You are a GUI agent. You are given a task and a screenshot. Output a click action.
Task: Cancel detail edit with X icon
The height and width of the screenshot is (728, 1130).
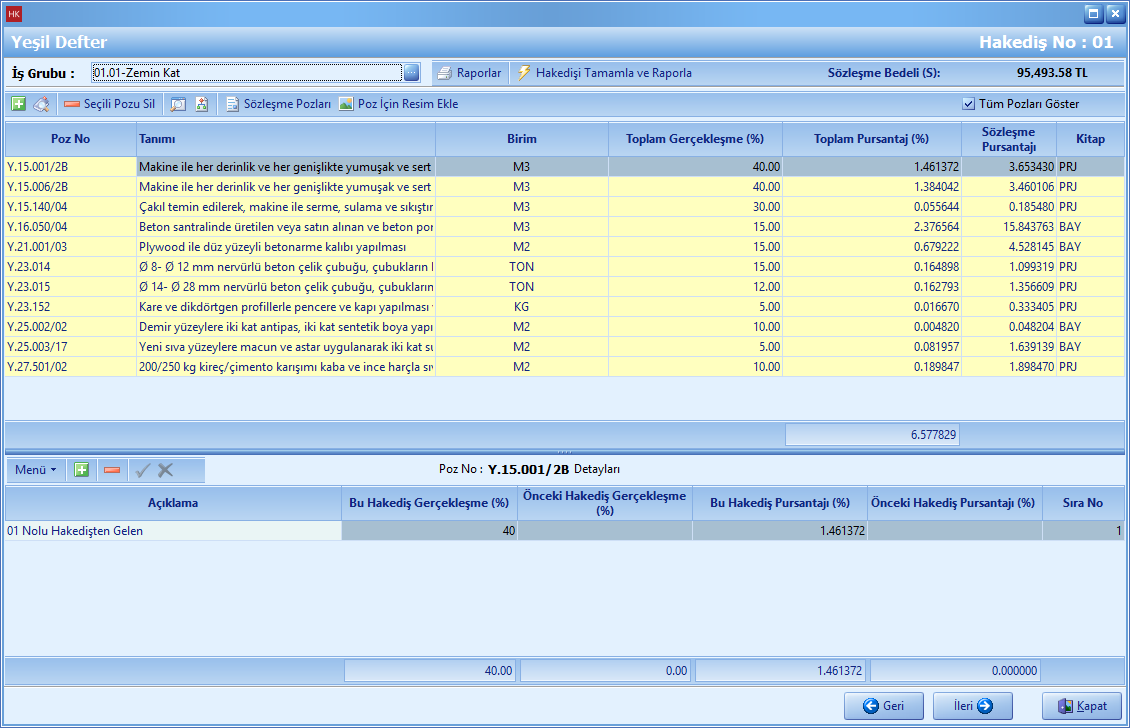(166, 469)
